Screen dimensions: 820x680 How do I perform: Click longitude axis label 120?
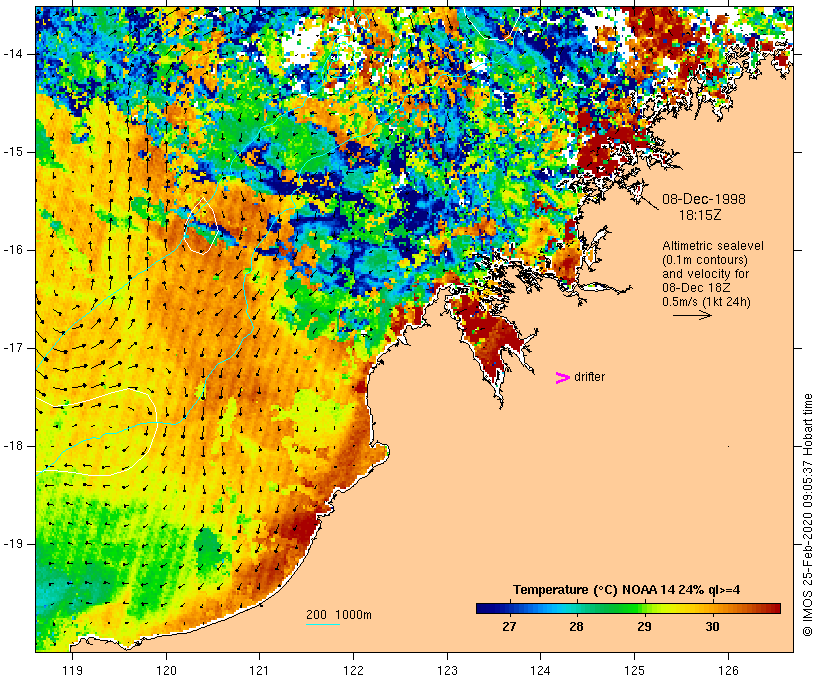coord(166,670)
